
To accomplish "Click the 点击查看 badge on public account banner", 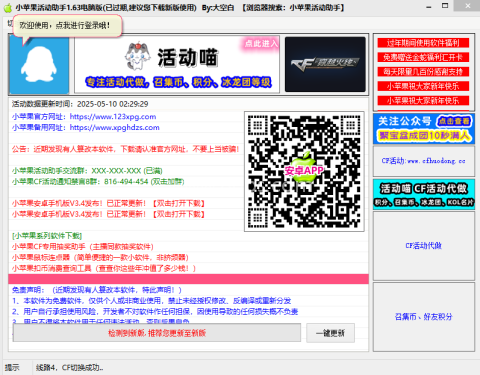I will pos(454,121).
